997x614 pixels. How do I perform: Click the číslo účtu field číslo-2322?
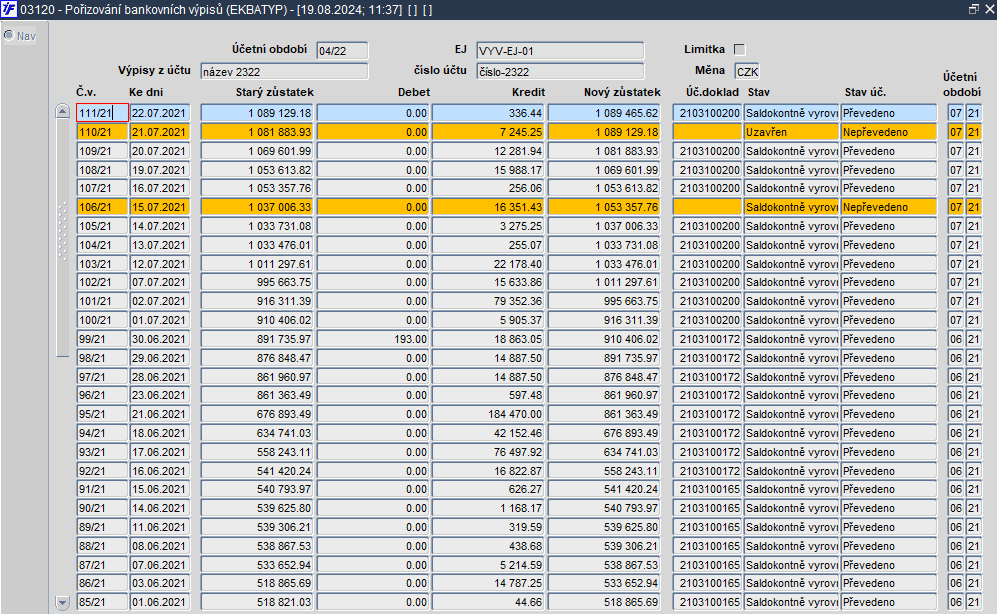click(x=560, y=72)
